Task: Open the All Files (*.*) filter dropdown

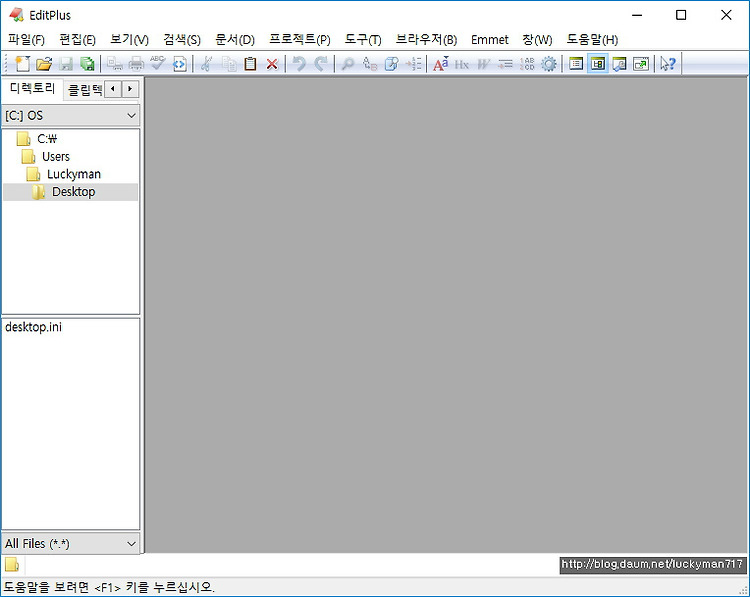Action: coord(71,544)
